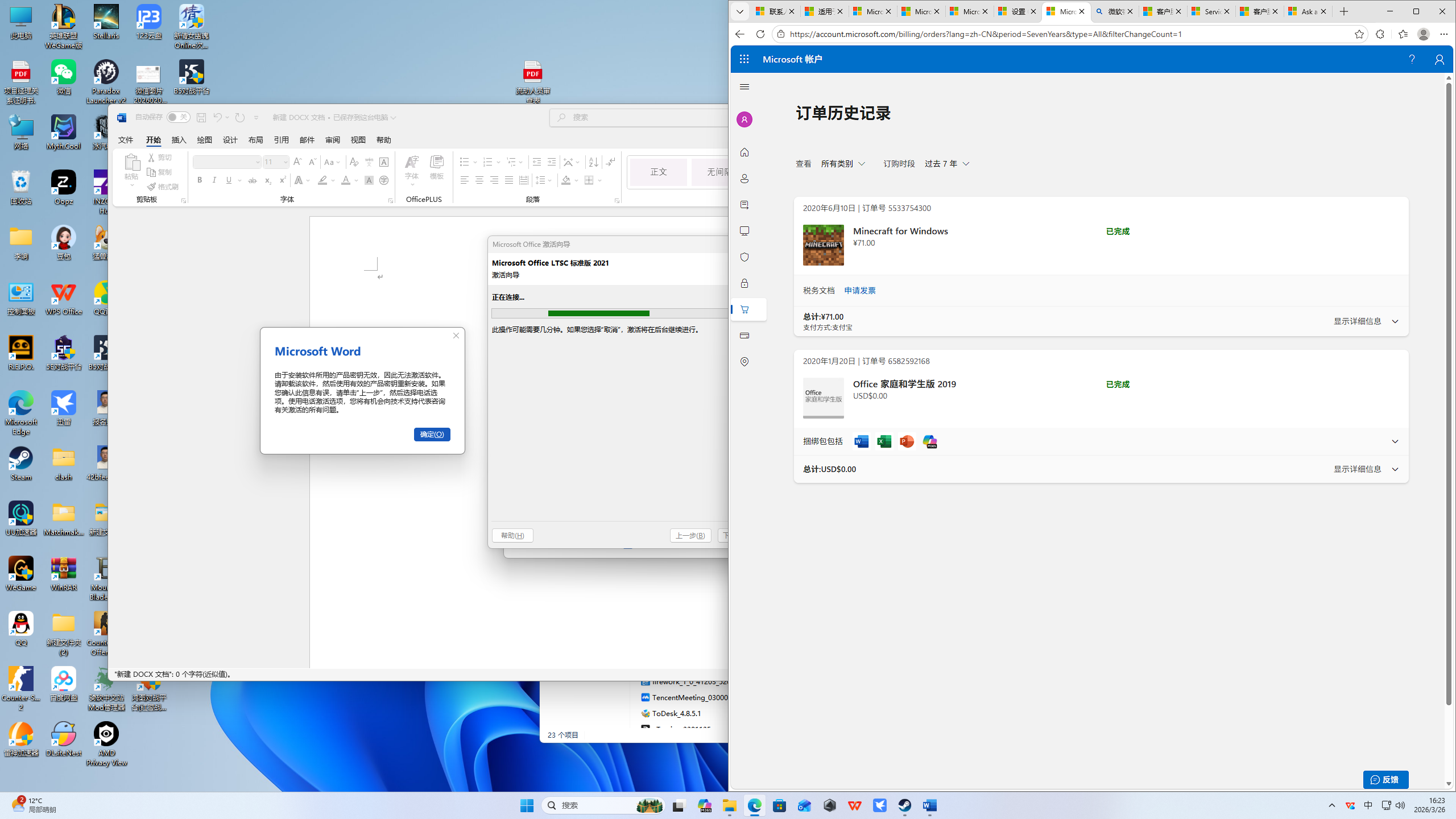
Task: Click the Paste (粘贴) clipboard icon
Action: (132, 163)
